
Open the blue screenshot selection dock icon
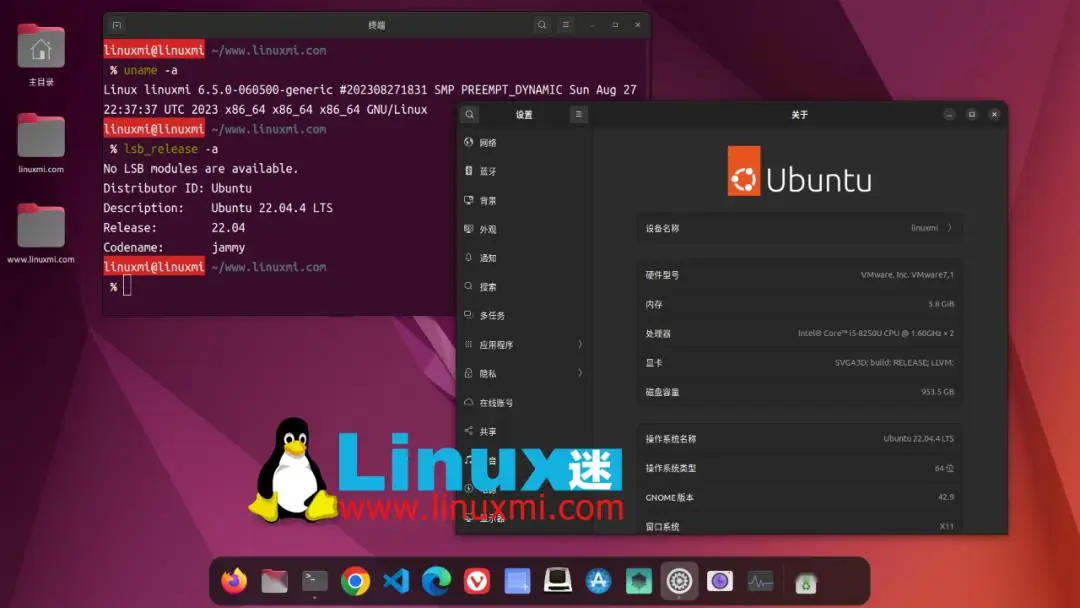517,581
